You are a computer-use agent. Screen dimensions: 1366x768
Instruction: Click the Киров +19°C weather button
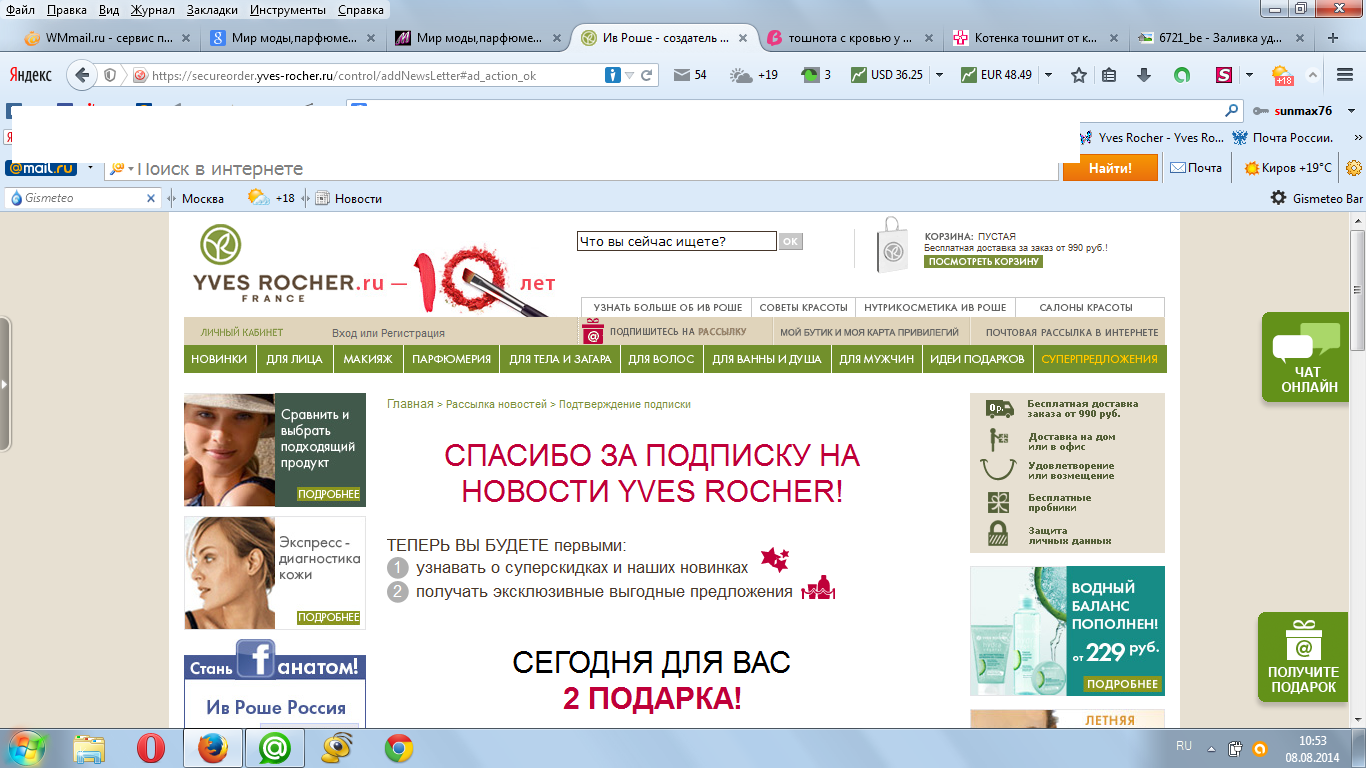(1288, 168)
